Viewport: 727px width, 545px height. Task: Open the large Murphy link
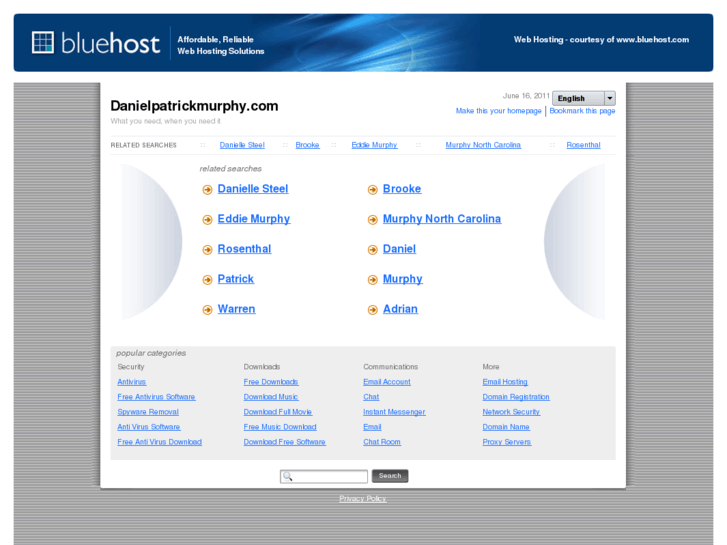point(402,279)
